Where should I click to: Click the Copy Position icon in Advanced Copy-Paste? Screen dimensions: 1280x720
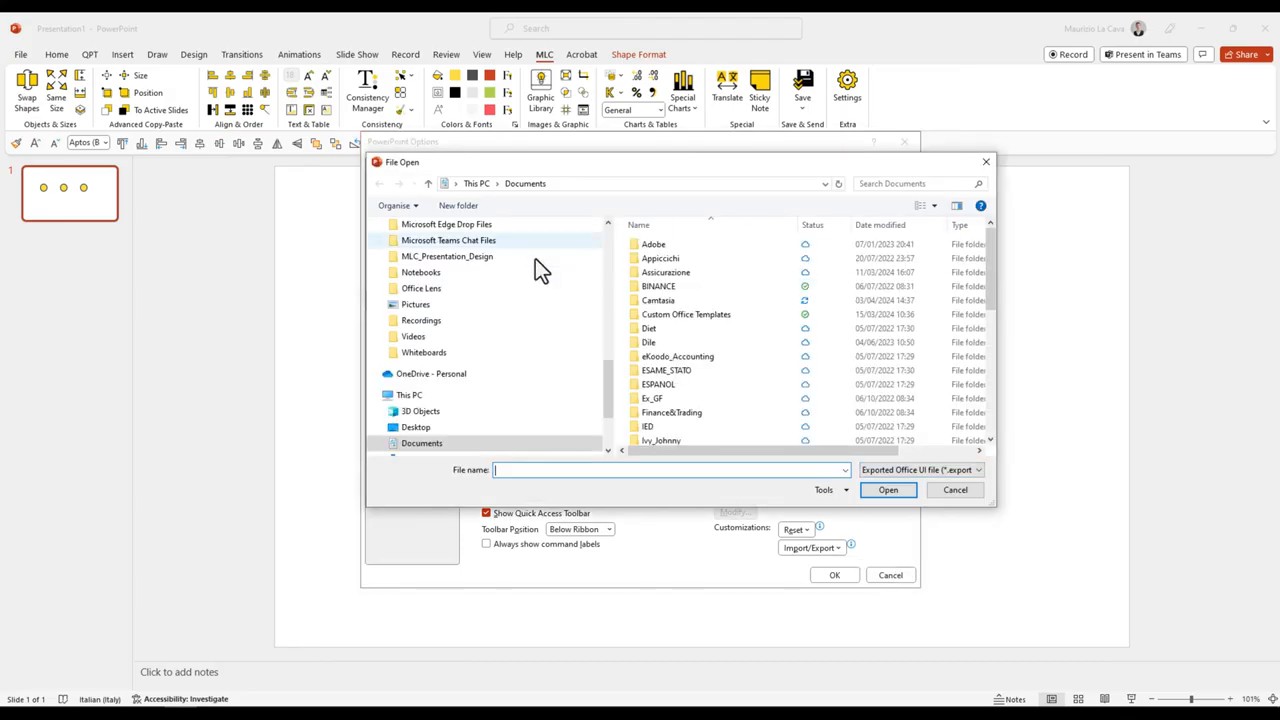(x=107, y=93)
